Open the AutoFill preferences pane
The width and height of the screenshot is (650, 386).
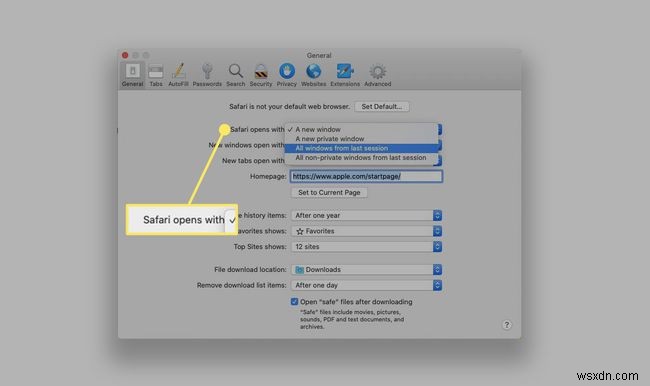coord(178,75)
